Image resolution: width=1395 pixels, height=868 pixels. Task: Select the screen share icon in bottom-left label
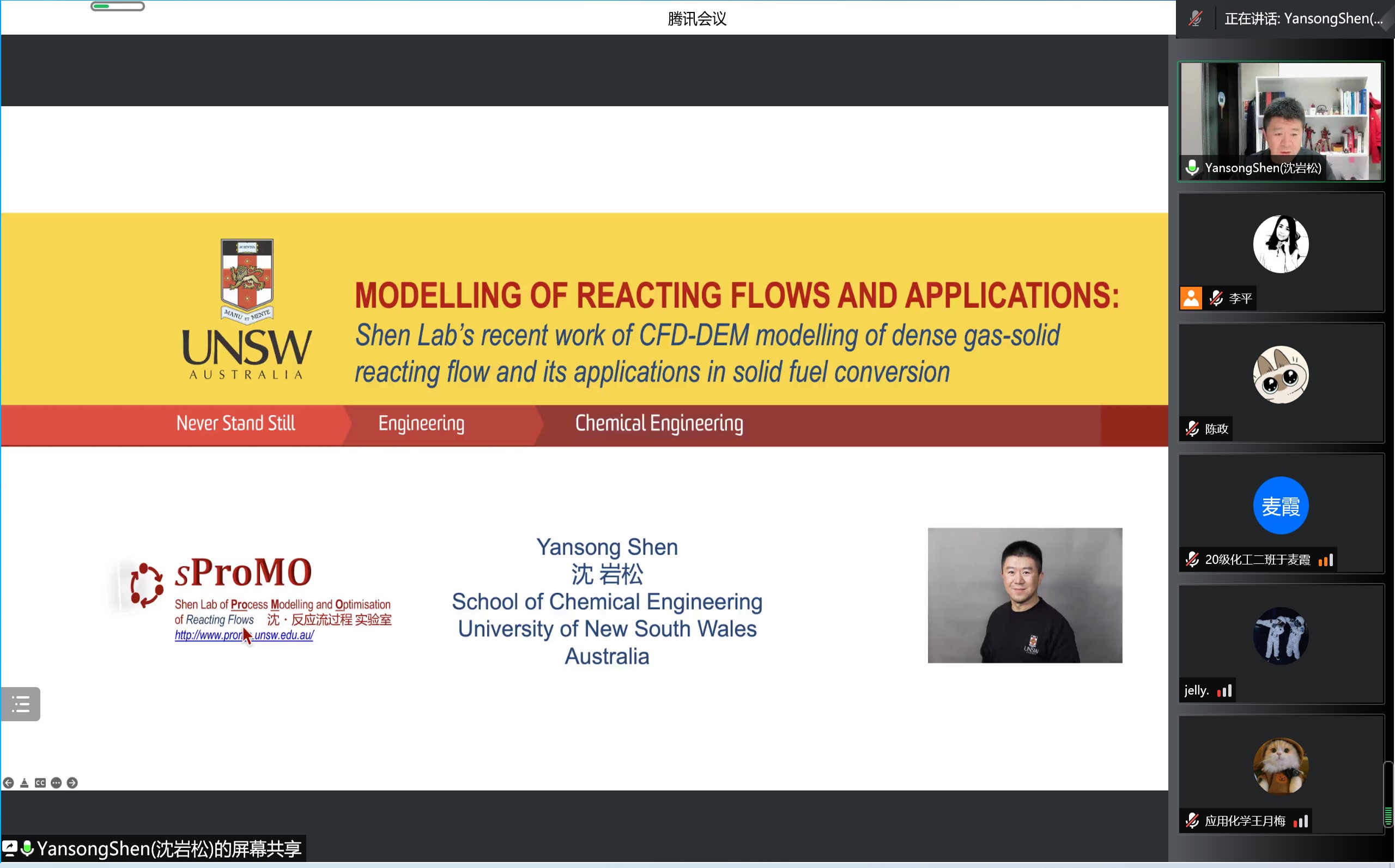point(10,848)
